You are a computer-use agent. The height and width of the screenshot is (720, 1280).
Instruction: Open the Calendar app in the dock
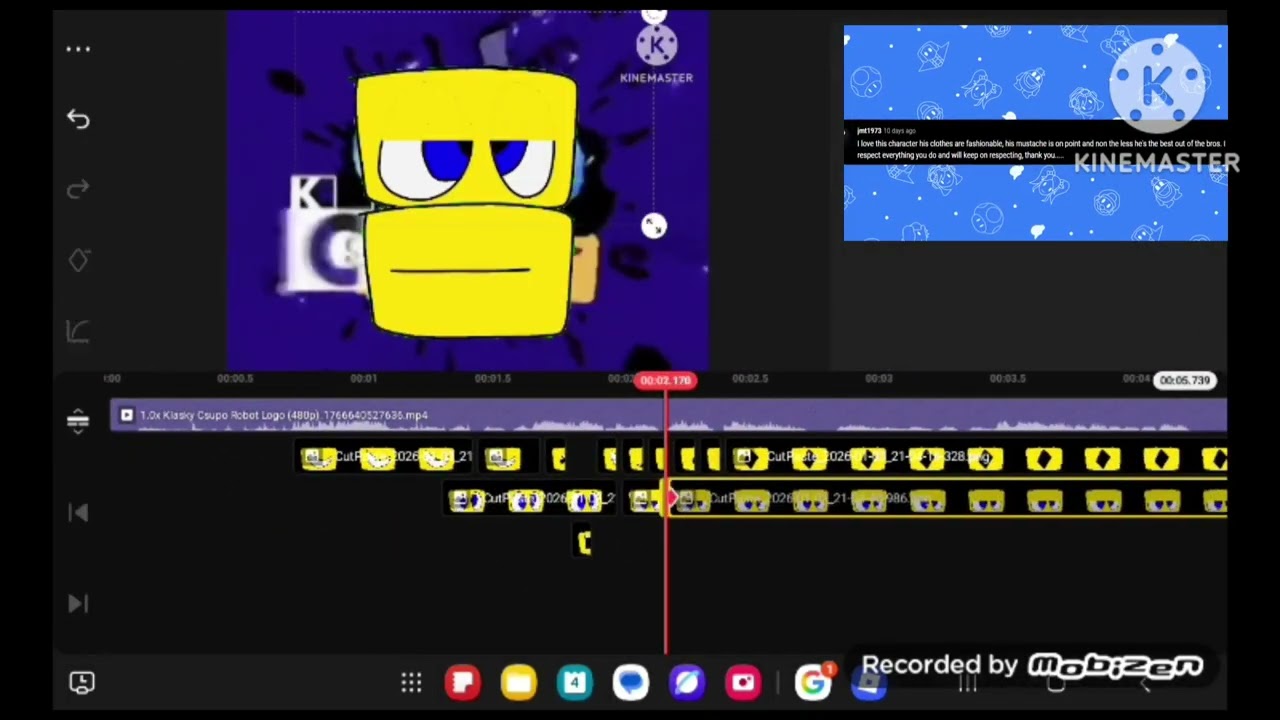click(575, 683)
